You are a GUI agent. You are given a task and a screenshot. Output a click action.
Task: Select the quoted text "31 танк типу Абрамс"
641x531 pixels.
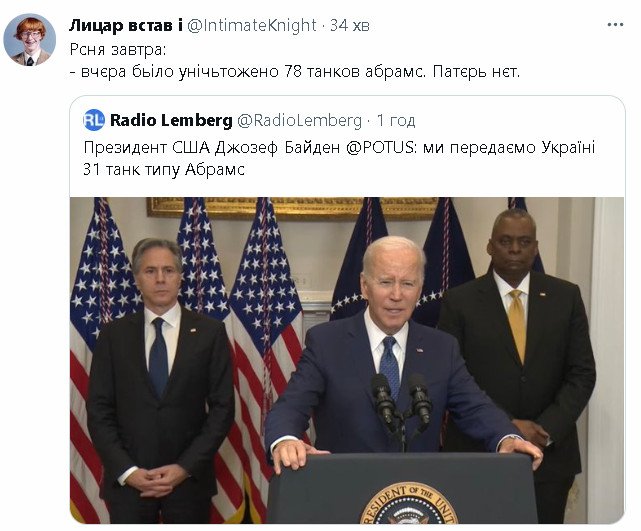164,170
